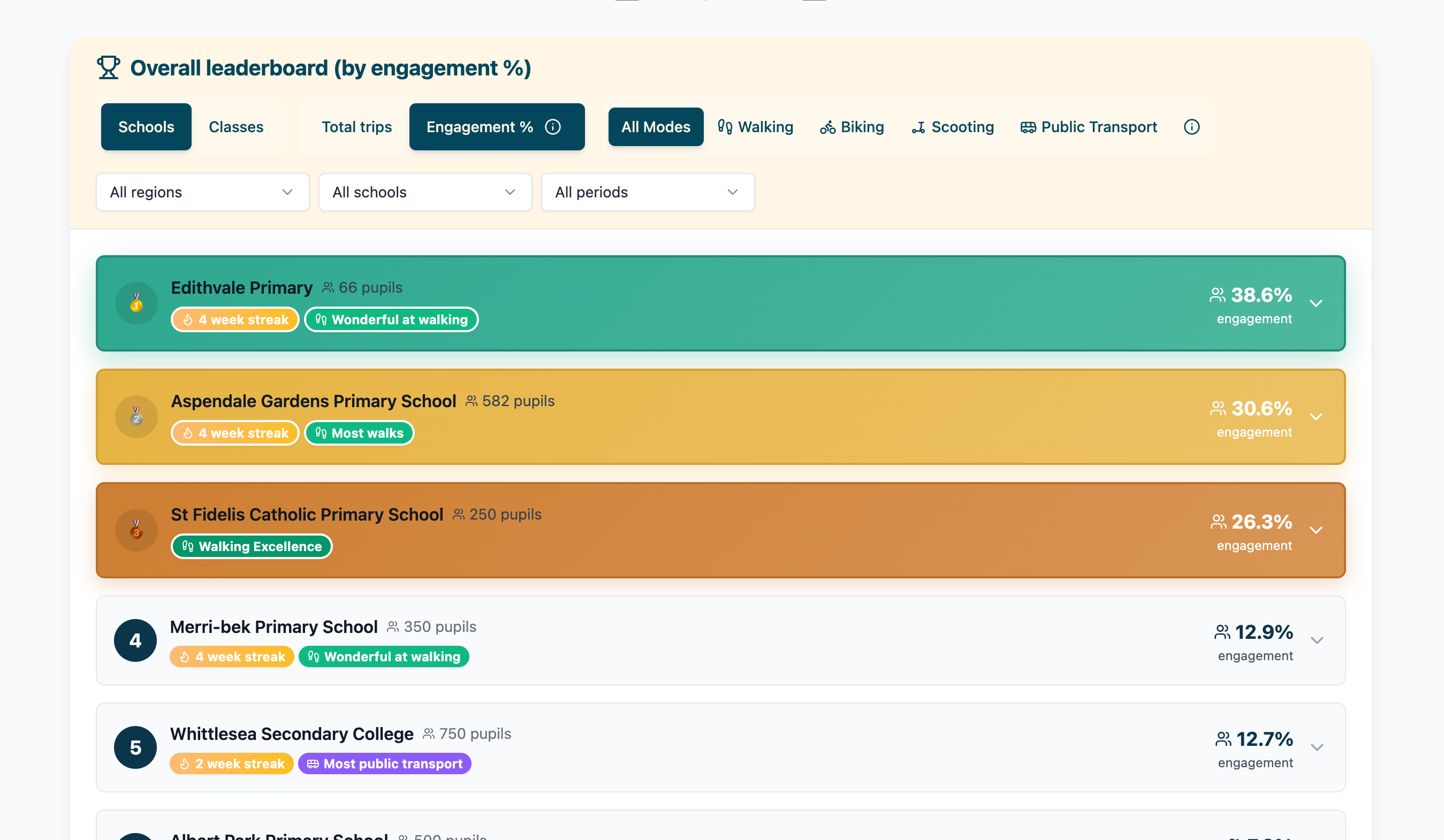
Task: Expand the Edithvale Primary row chevron
Action: click(1316, 303)
